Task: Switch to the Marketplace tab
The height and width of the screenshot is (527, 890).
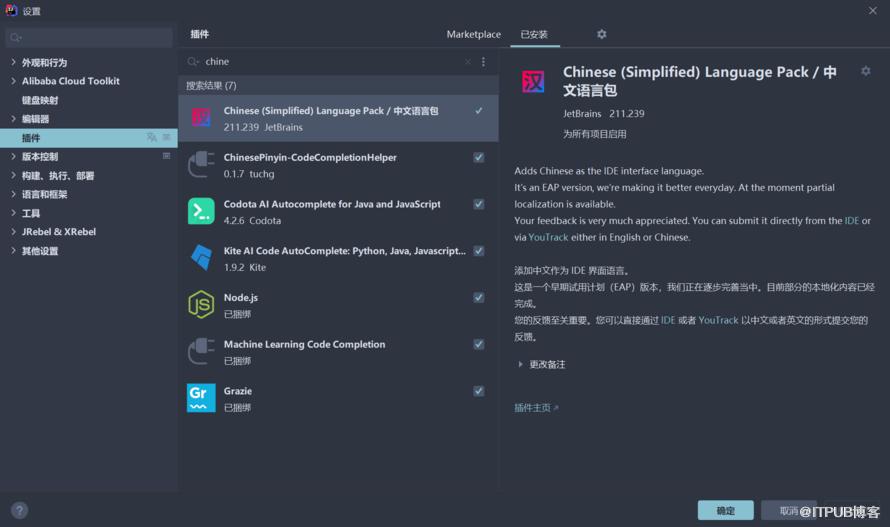Action: click(x=473, y=34)
